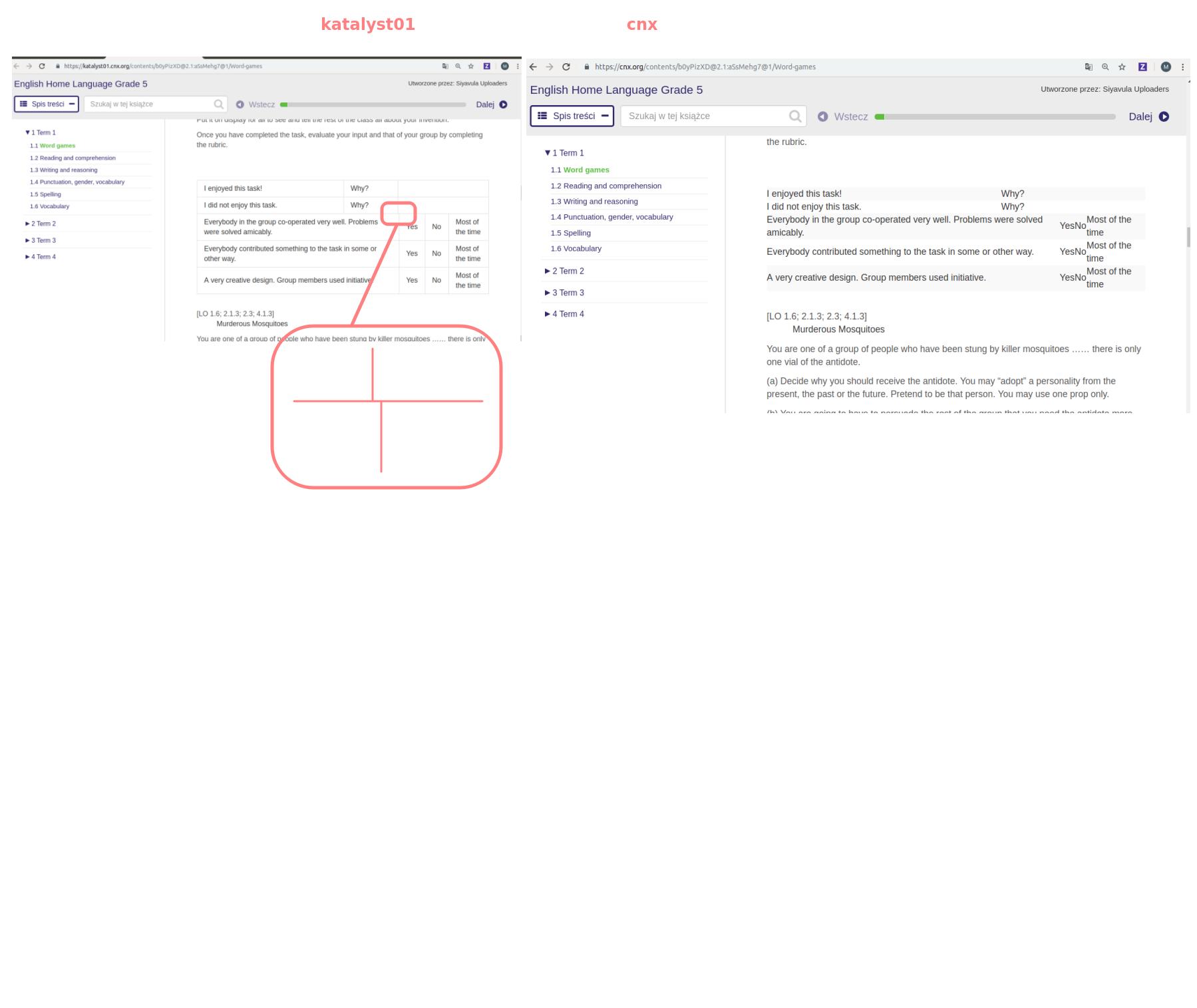Click the Dalej forward arrow icon
Image resolution: width=1197 pixels, height=1008 pixels.
pyautogui.click(x=1164, y=116)
